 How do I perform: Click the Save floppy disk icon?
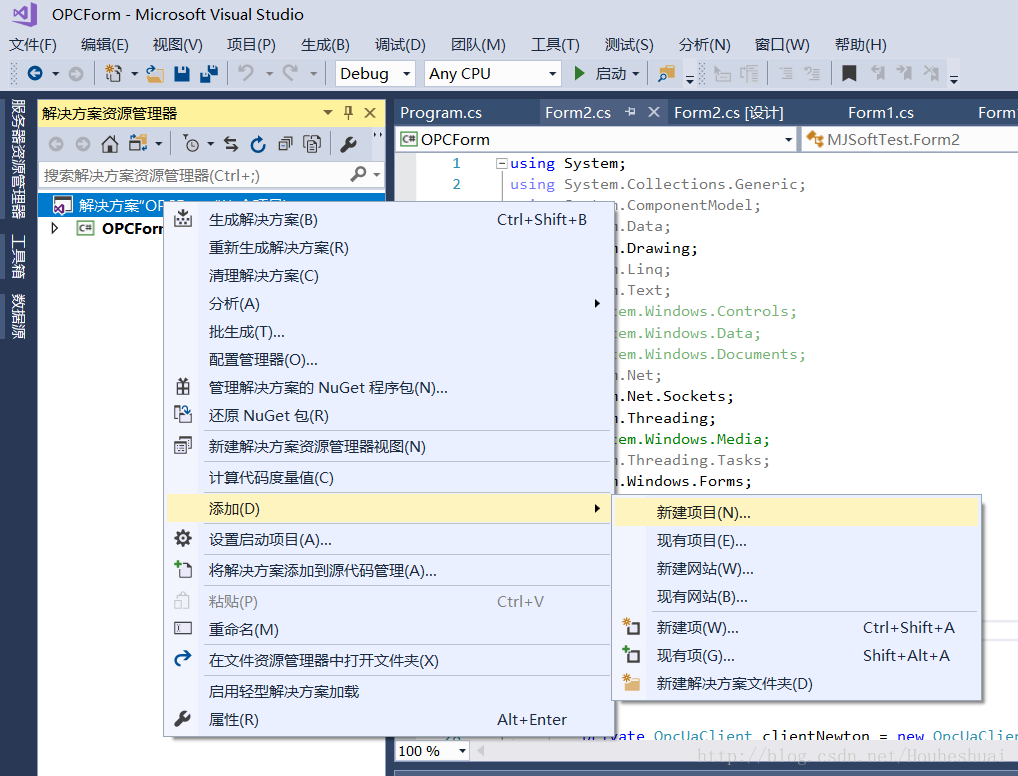(x=182, y=73)
